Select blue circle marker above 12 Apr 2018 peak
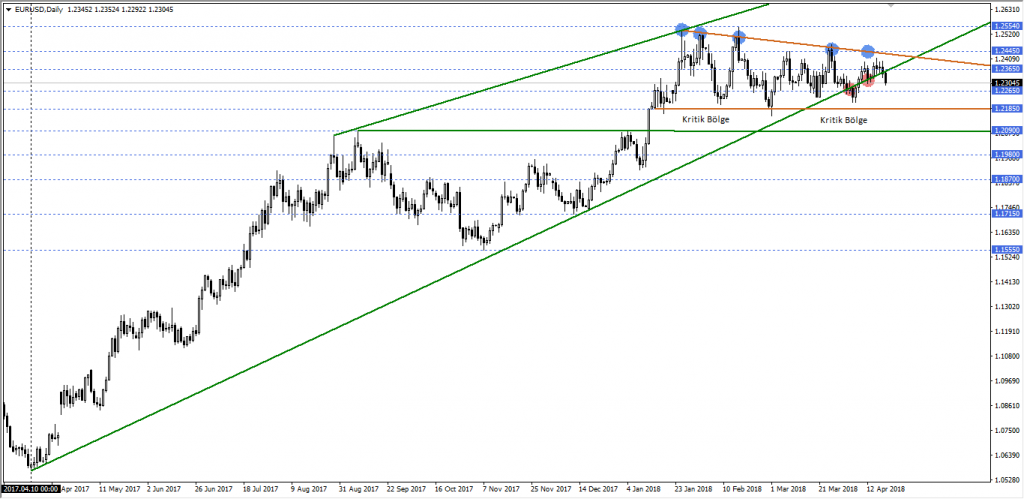Screen dimensions: 1024x499 pos(868,51)
